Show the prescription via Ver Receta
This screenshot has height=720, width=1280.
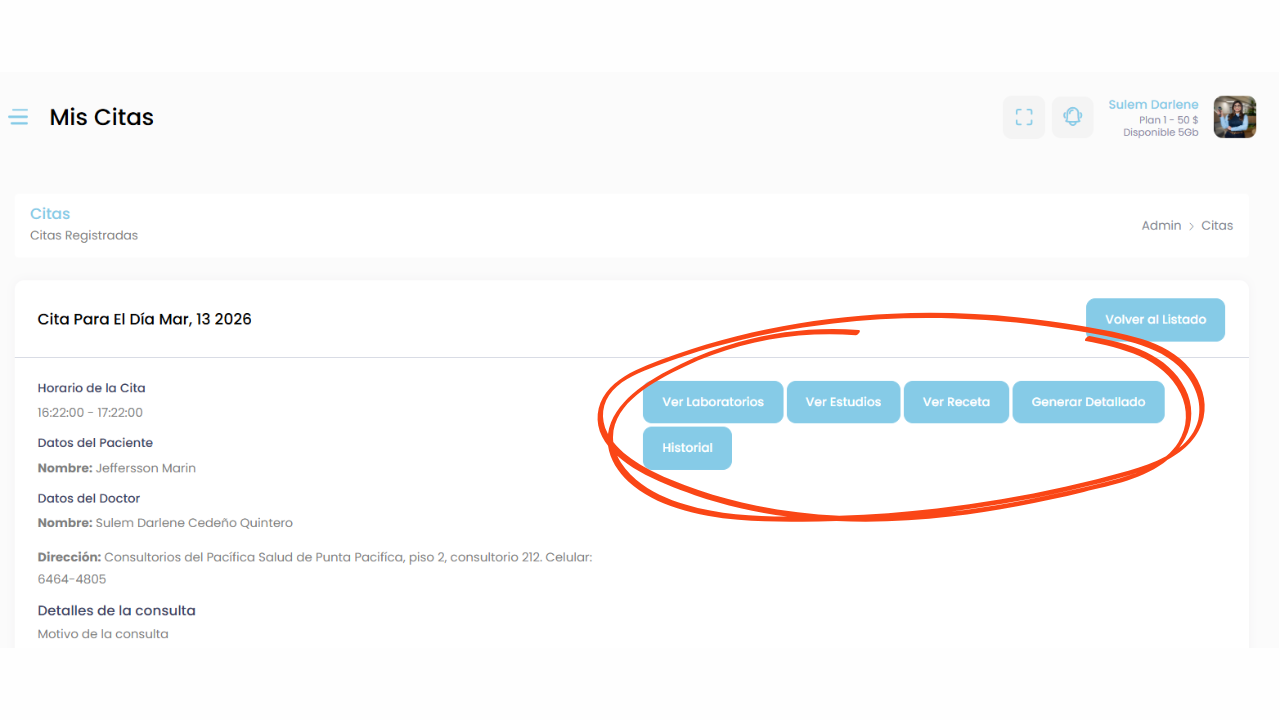coord(956,402)
